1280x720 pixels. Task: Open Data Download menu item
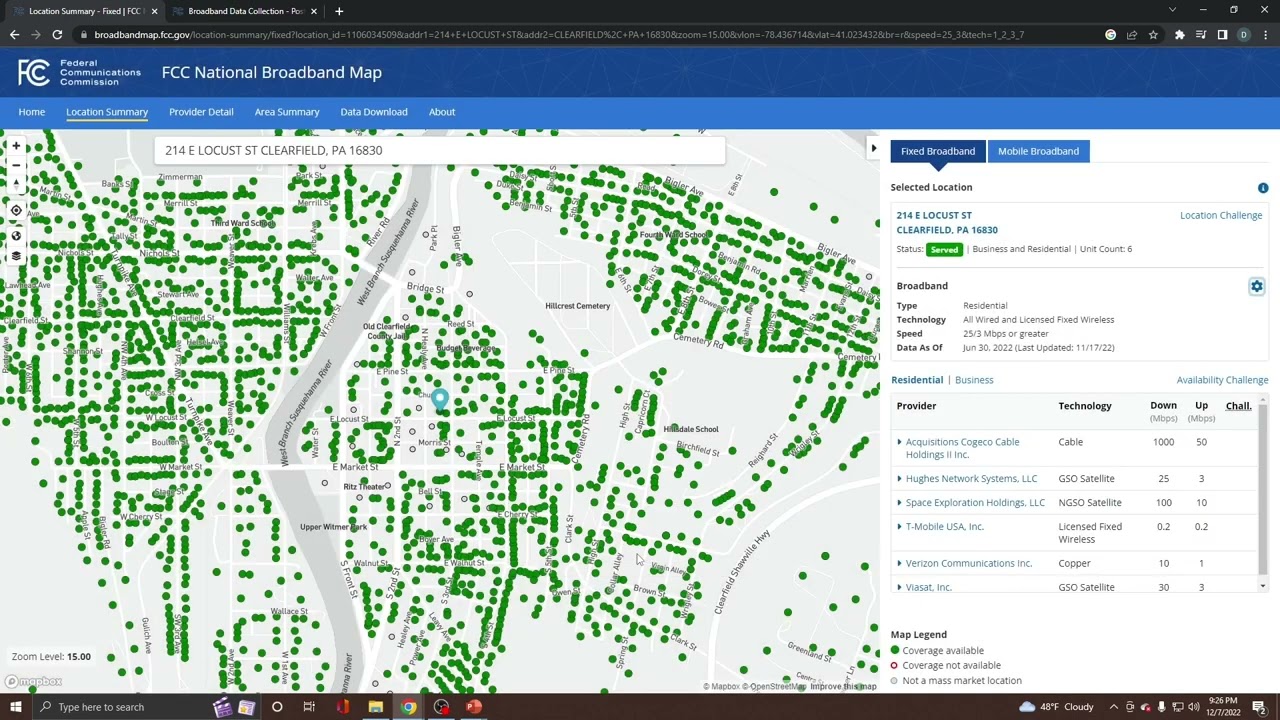pos(374,112)
